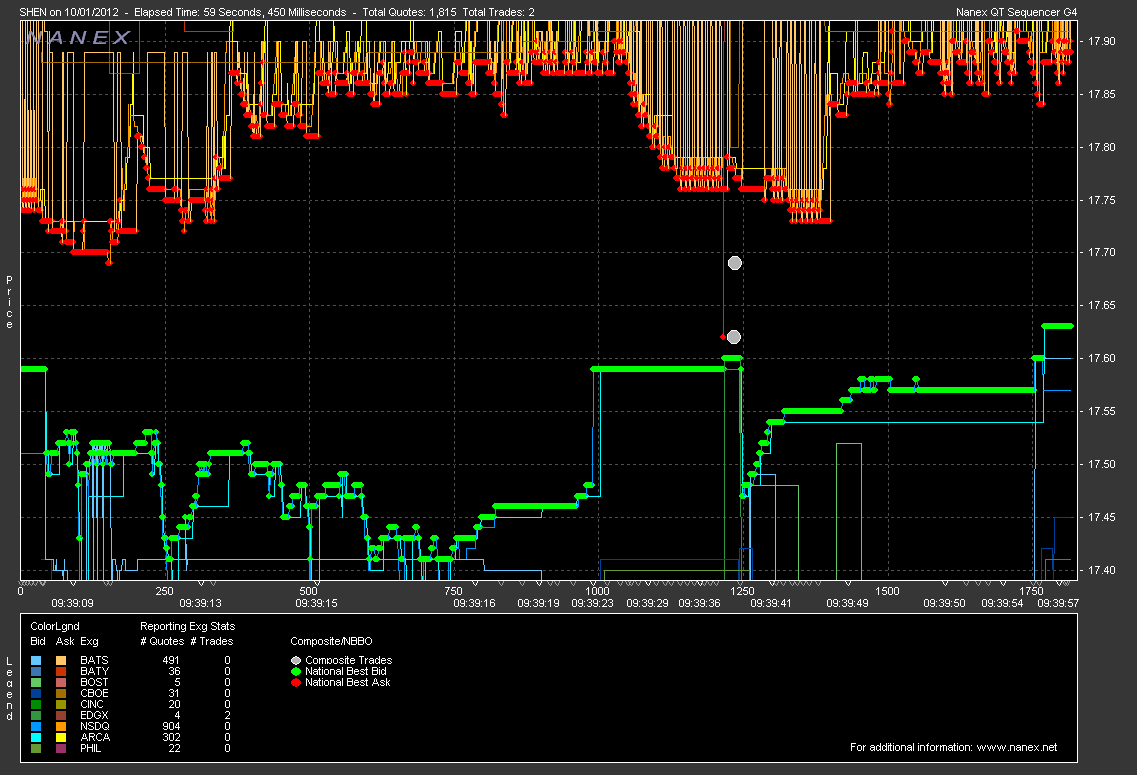Click the CINC bid color swatch
Screen dimensions: 1137x775
(36, 704)
